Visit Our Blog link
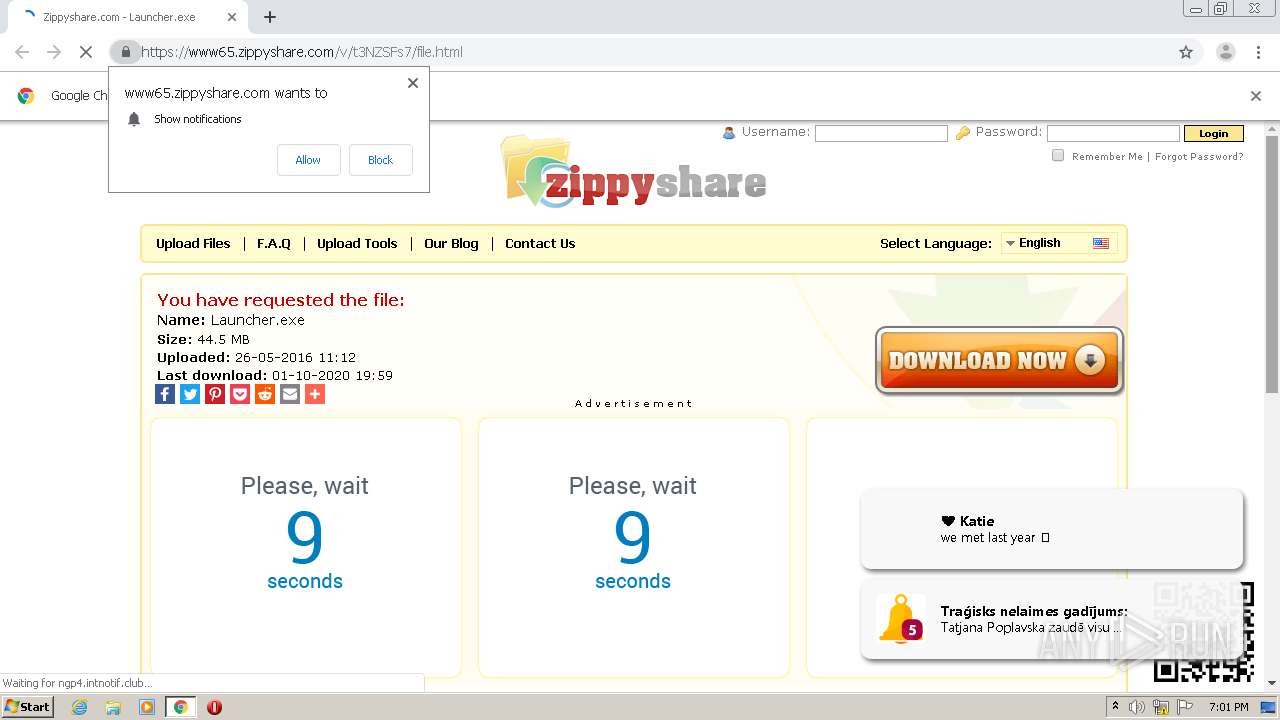The width and height of the screenshot is (1280, 720). (451, 243)
